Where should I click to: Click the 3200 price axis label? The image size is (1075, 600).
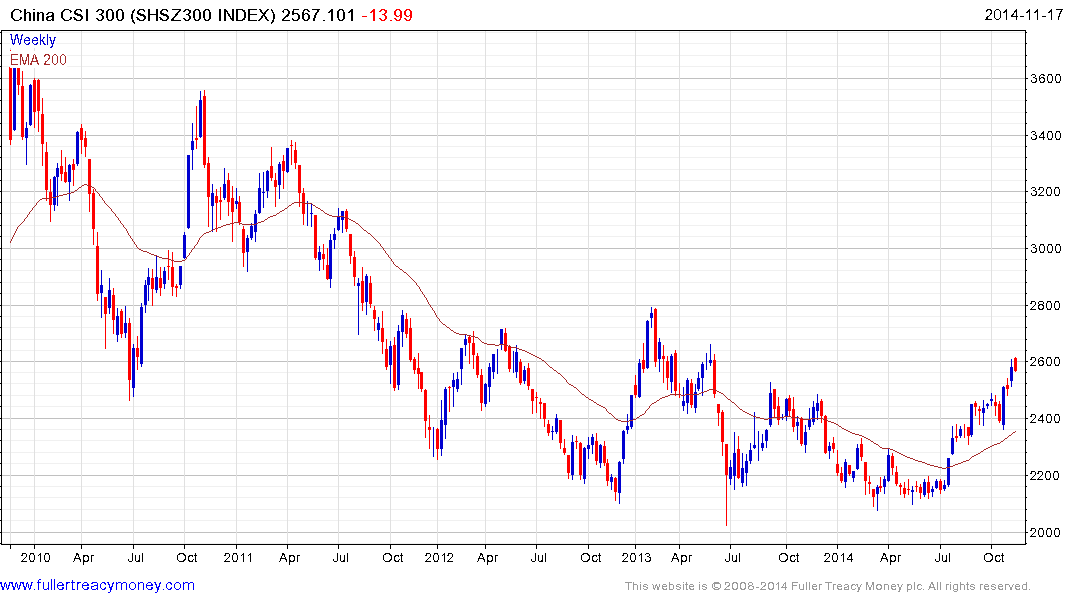(1046, 192)
